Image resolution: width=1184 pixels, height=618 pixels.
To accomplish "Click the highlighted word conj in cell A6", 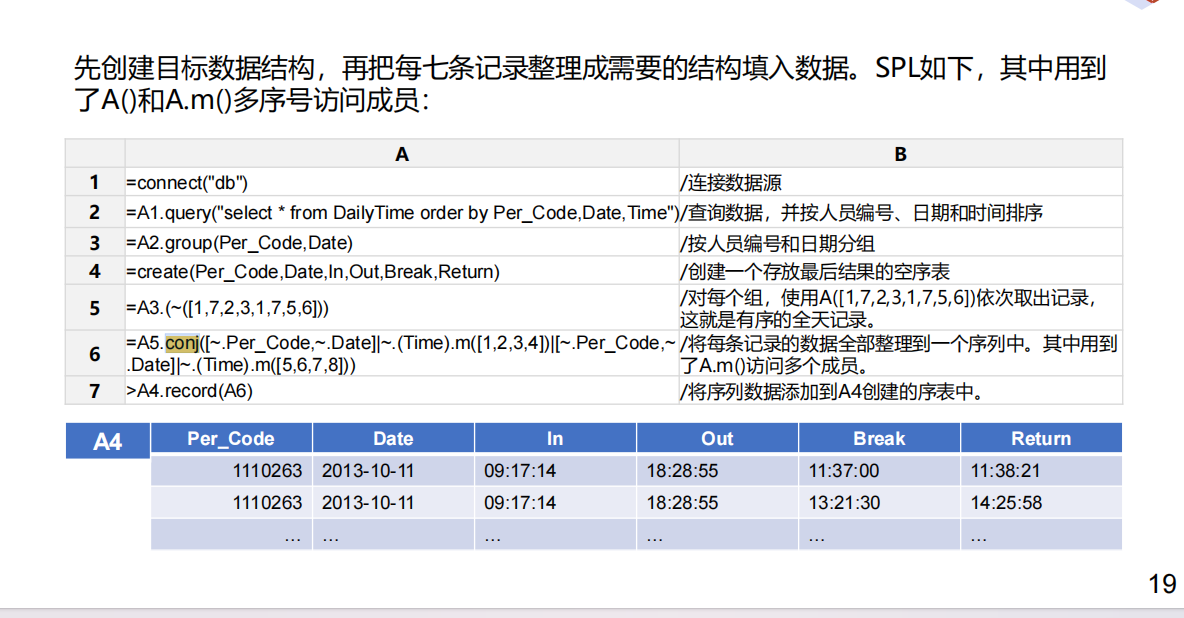I will click(x=181, y=343).
